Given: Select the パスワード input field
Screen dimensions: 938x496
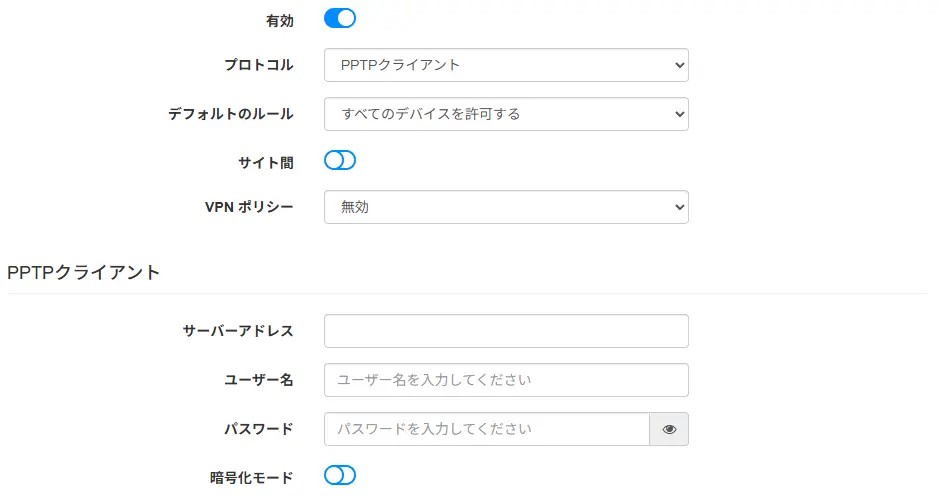Looking at the screenshot, I should [487, 429].
